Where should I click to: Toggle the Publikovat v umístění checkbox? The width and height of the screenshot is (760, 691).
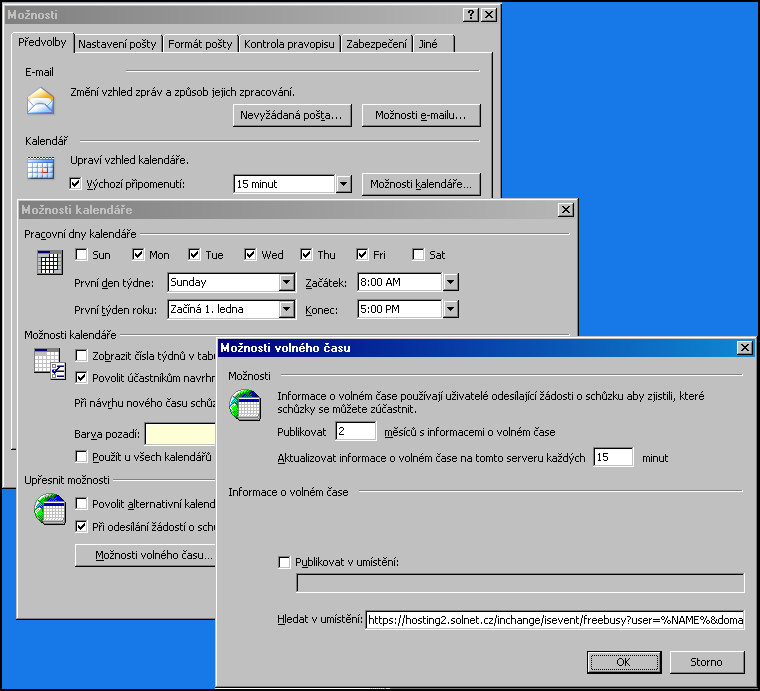click(x=284, y=562)
